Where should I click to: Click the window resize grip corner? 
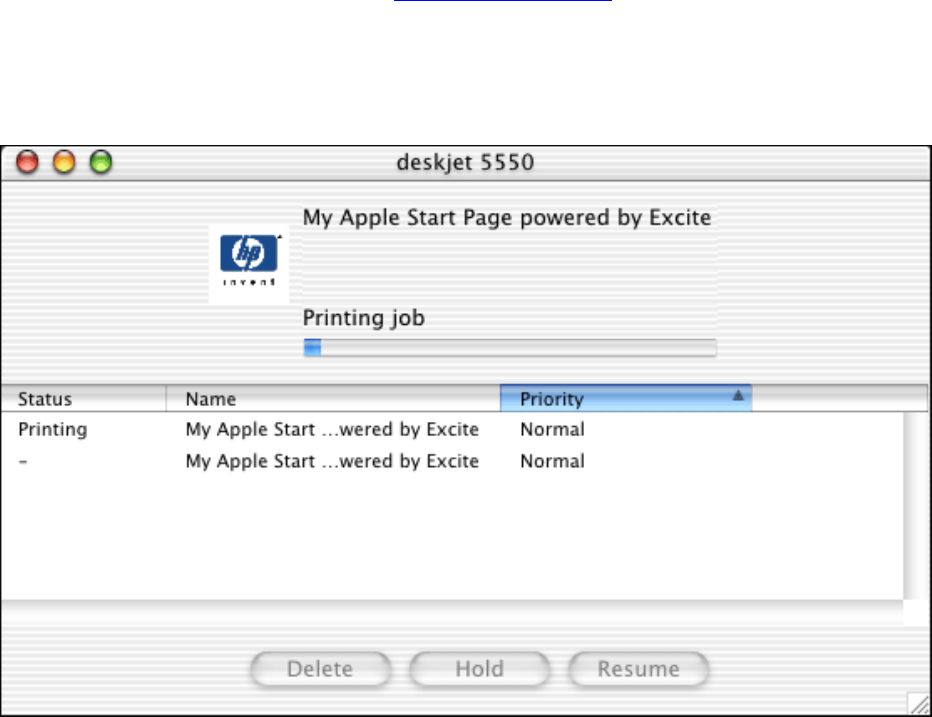coord(920,704)
